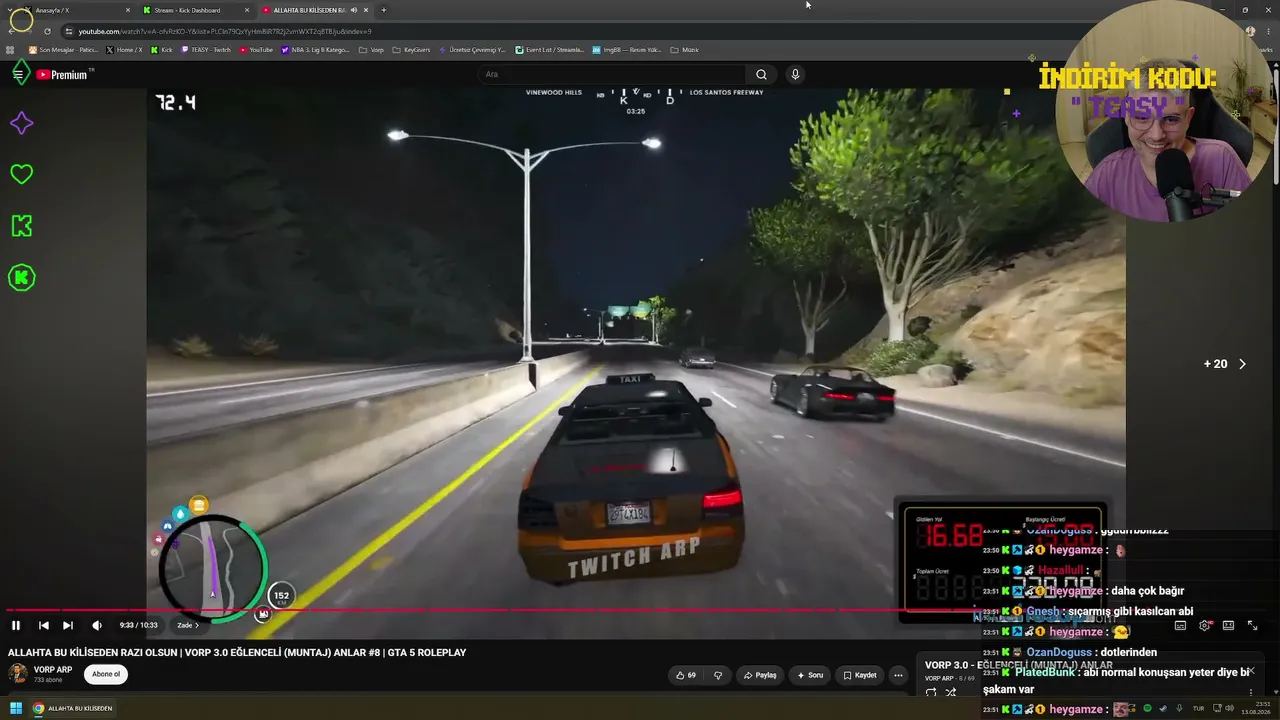Open the 'TEASY - Twitch' bookmark
The image size is (1280, 720).
206,50
